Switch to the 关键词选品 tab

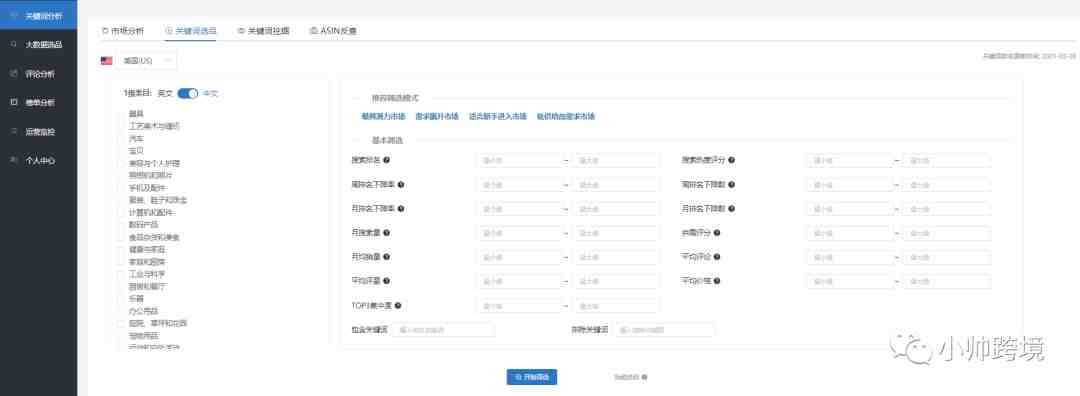click(191, 30)
